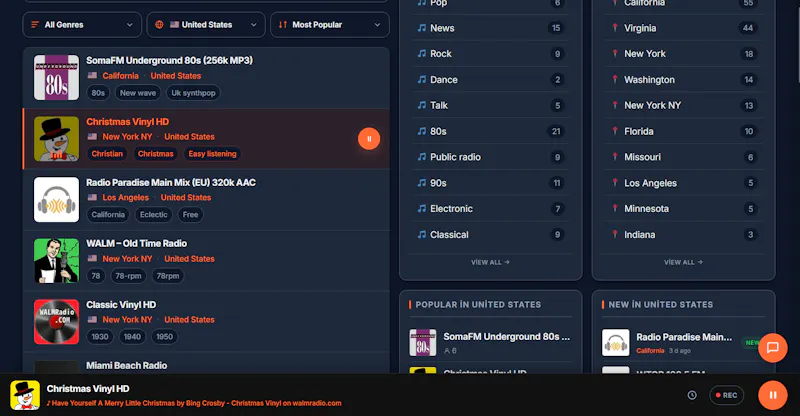800x416 pixels.
Task: Click the genre filter icon beside All Genres
Action: [35, 25]
